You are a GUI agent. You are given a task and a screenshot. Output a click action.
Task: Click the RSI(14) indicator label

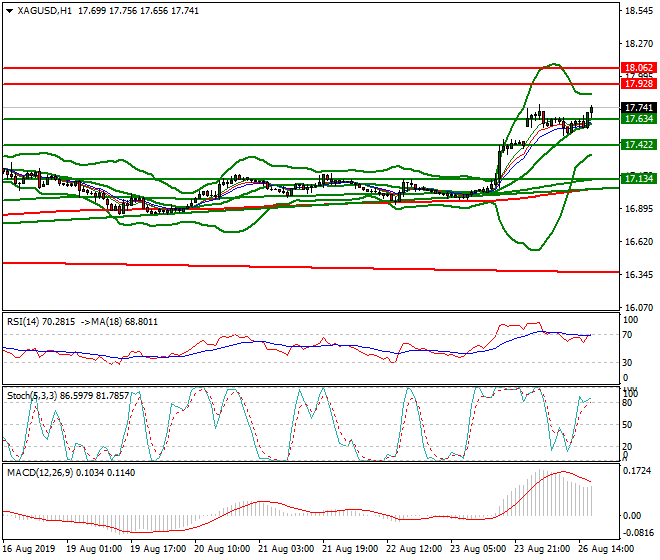(26, 321)
